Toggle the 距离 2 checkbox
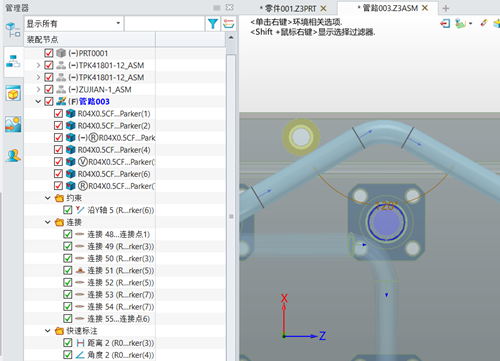Screen dimensions: 500x361 pyautogui.click(x=68, y=343)
